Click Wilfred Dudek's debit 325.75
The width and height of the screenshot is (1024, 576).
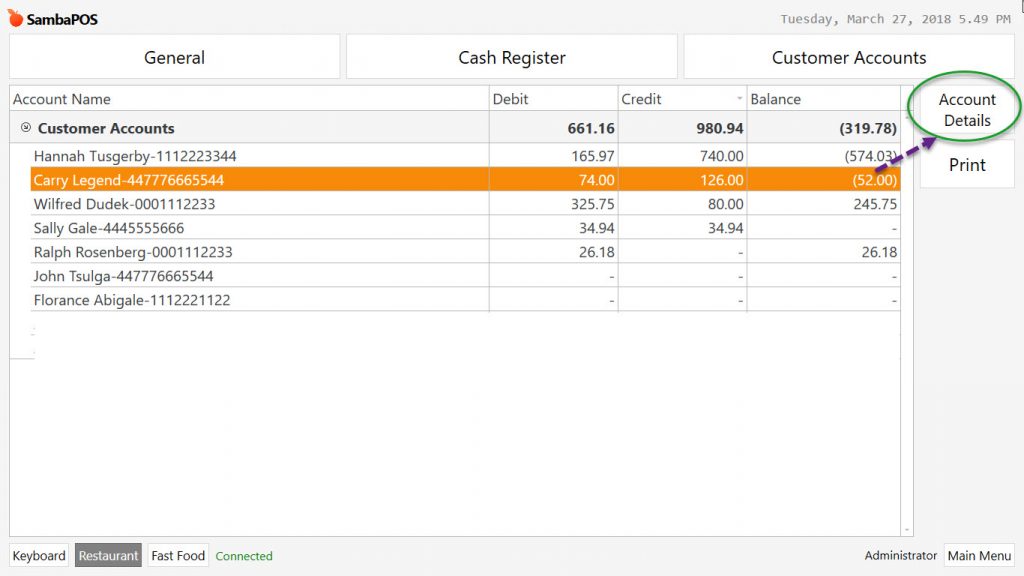[x=592, y=204]
